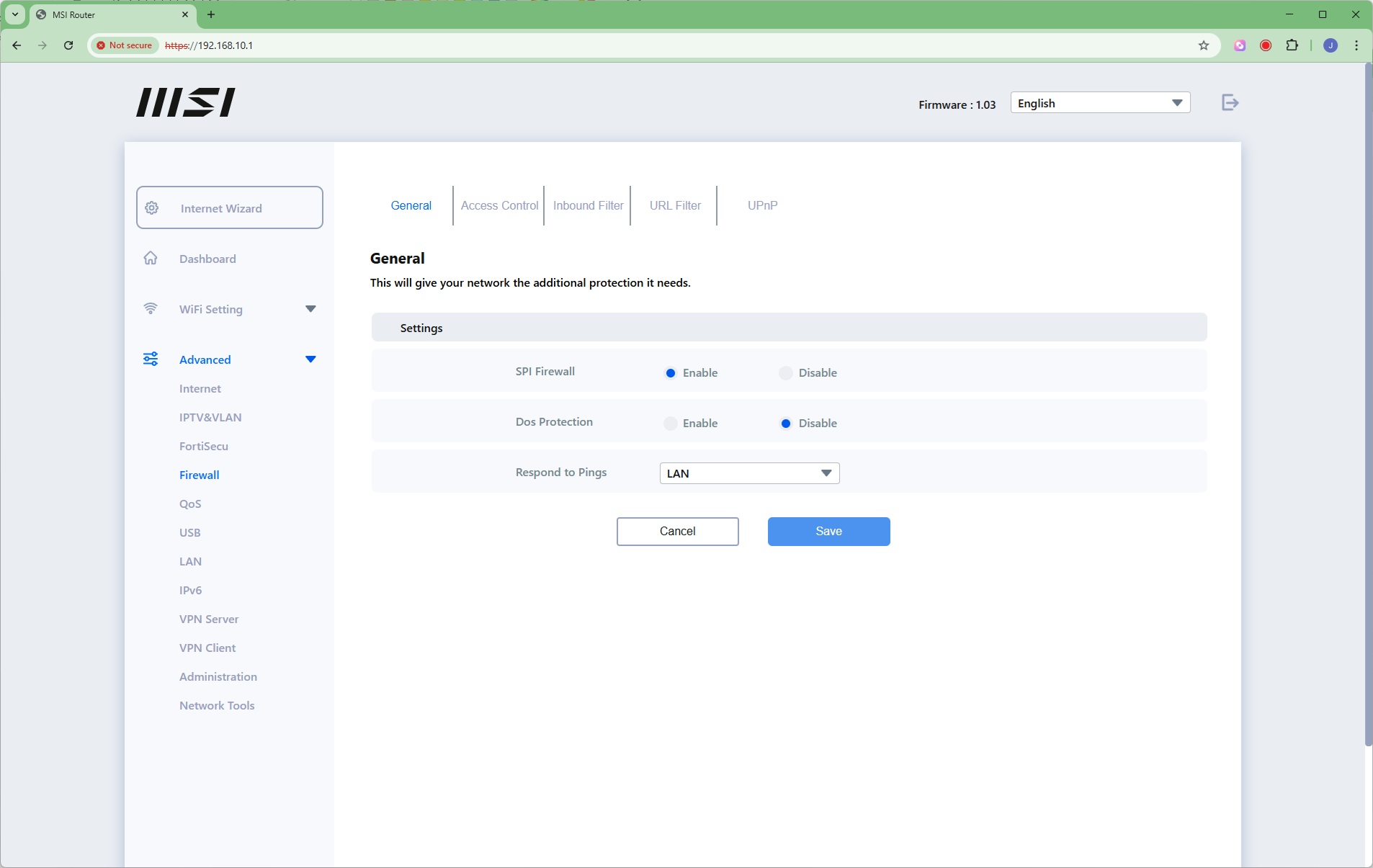Click the Internet Wizard gear icon
Viewport: 1373px width, 868px height.
[152, 208]
